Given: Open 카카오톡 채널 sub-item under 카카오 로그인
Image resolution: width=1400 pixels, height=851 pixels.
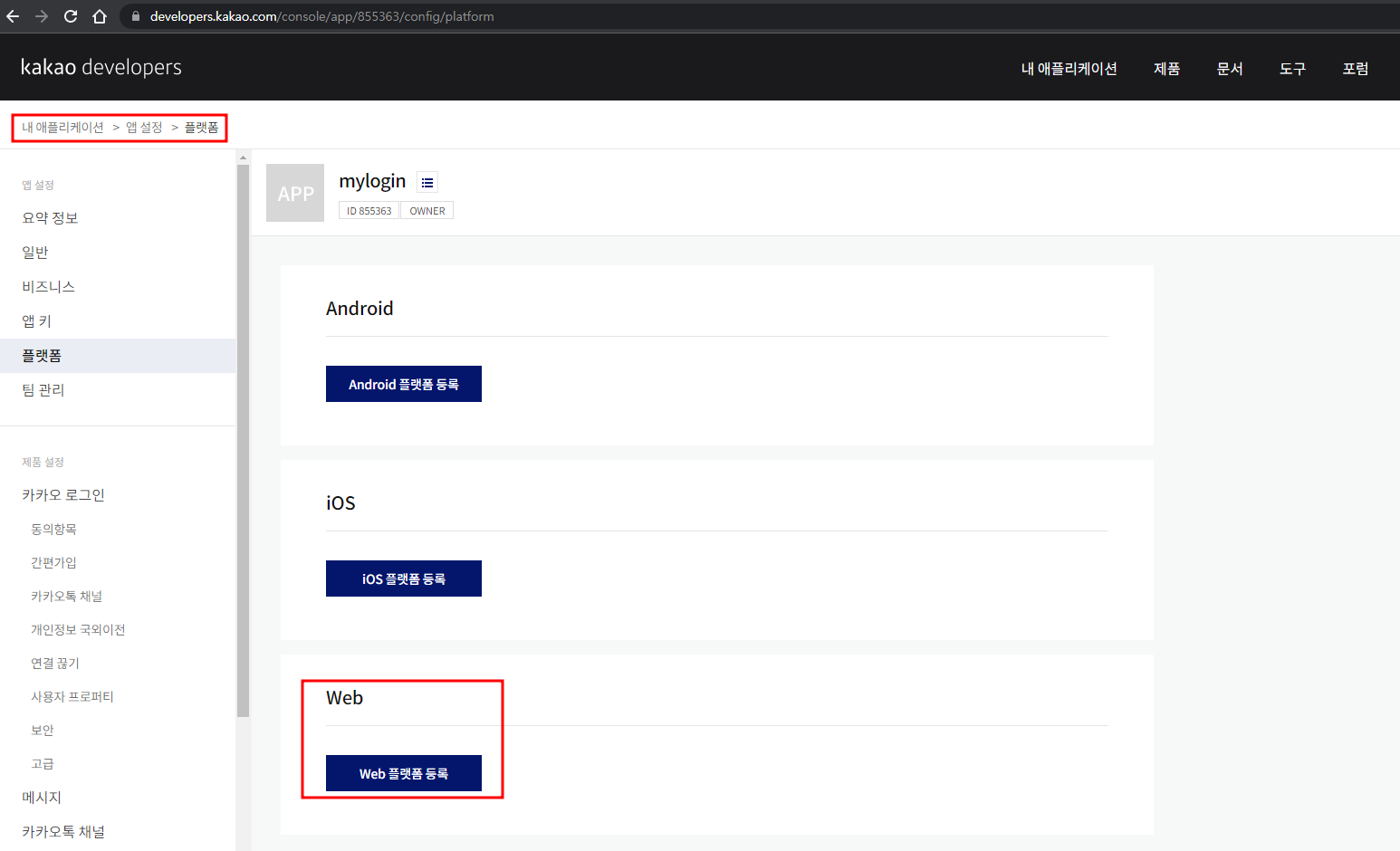Looking at the screenshot, I should point(66,596).
